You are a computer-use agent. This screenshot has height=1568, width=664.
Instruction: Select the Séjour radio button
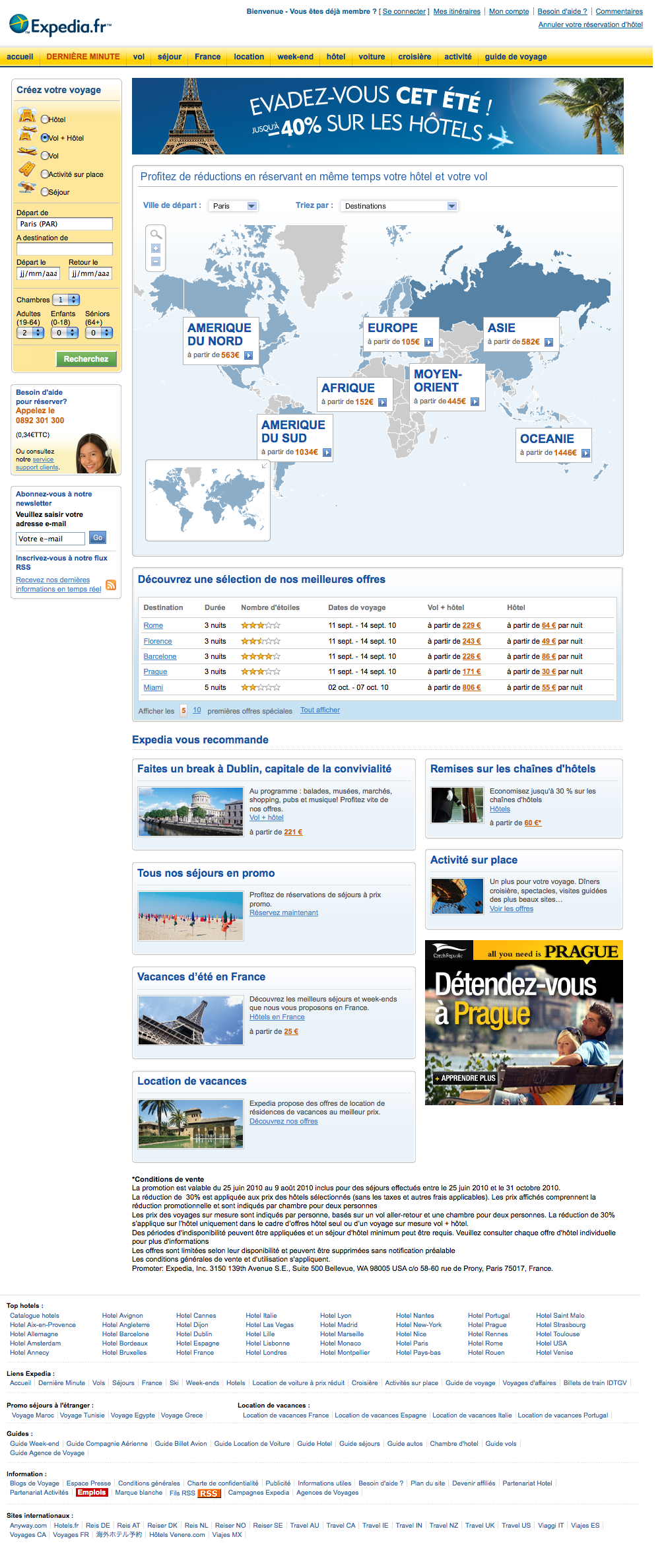coord(45,192)
